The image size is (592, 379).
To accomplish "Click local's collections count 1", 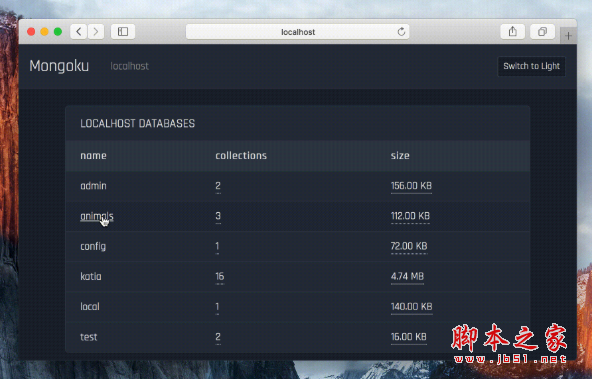I will [217, 307].
